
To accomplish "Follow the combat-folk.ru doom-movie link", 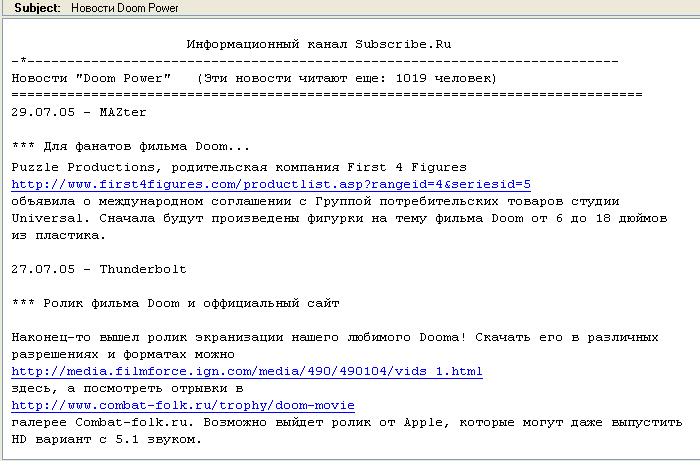I will 182,405.
